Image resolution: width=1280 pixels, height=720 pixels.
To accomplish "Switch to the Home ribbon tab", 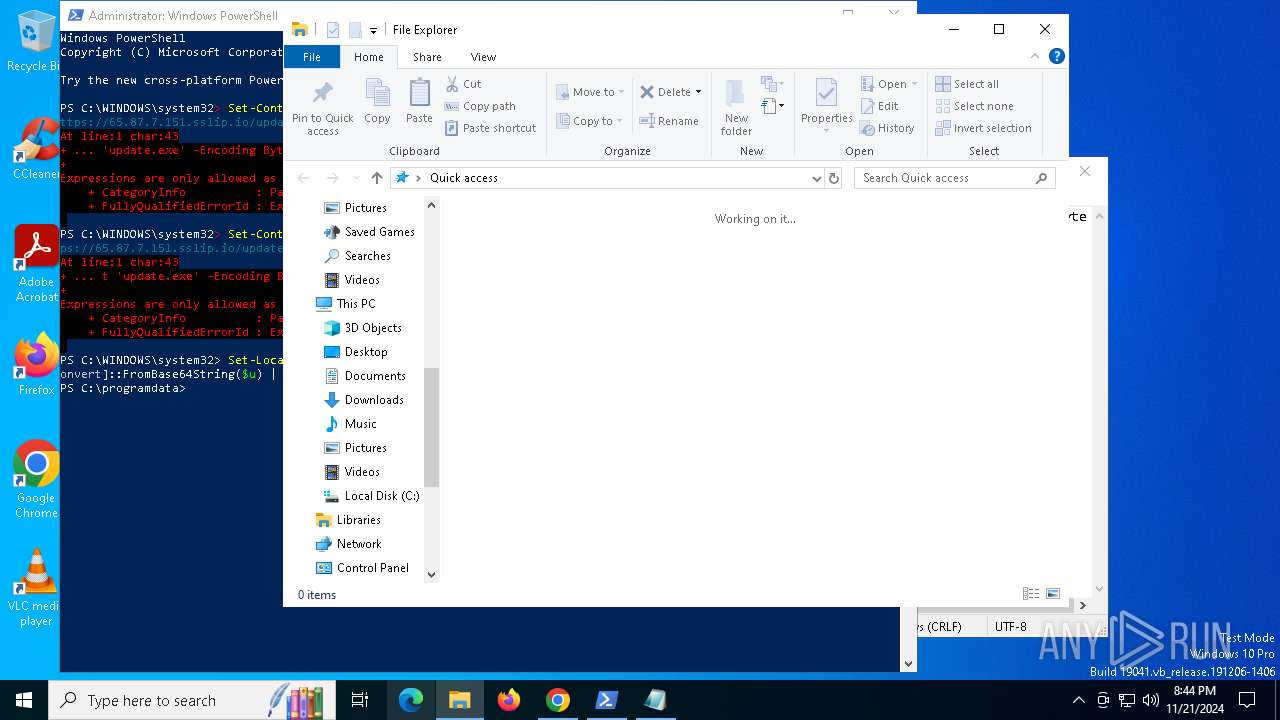I will coord(368,57).
